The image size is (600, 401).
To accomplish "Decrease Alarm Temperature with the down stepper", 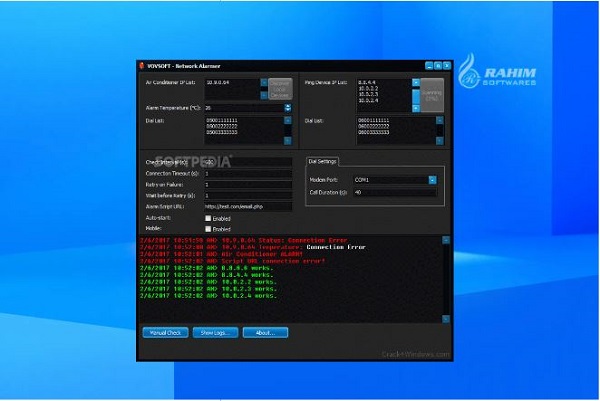I will point(288,110).
